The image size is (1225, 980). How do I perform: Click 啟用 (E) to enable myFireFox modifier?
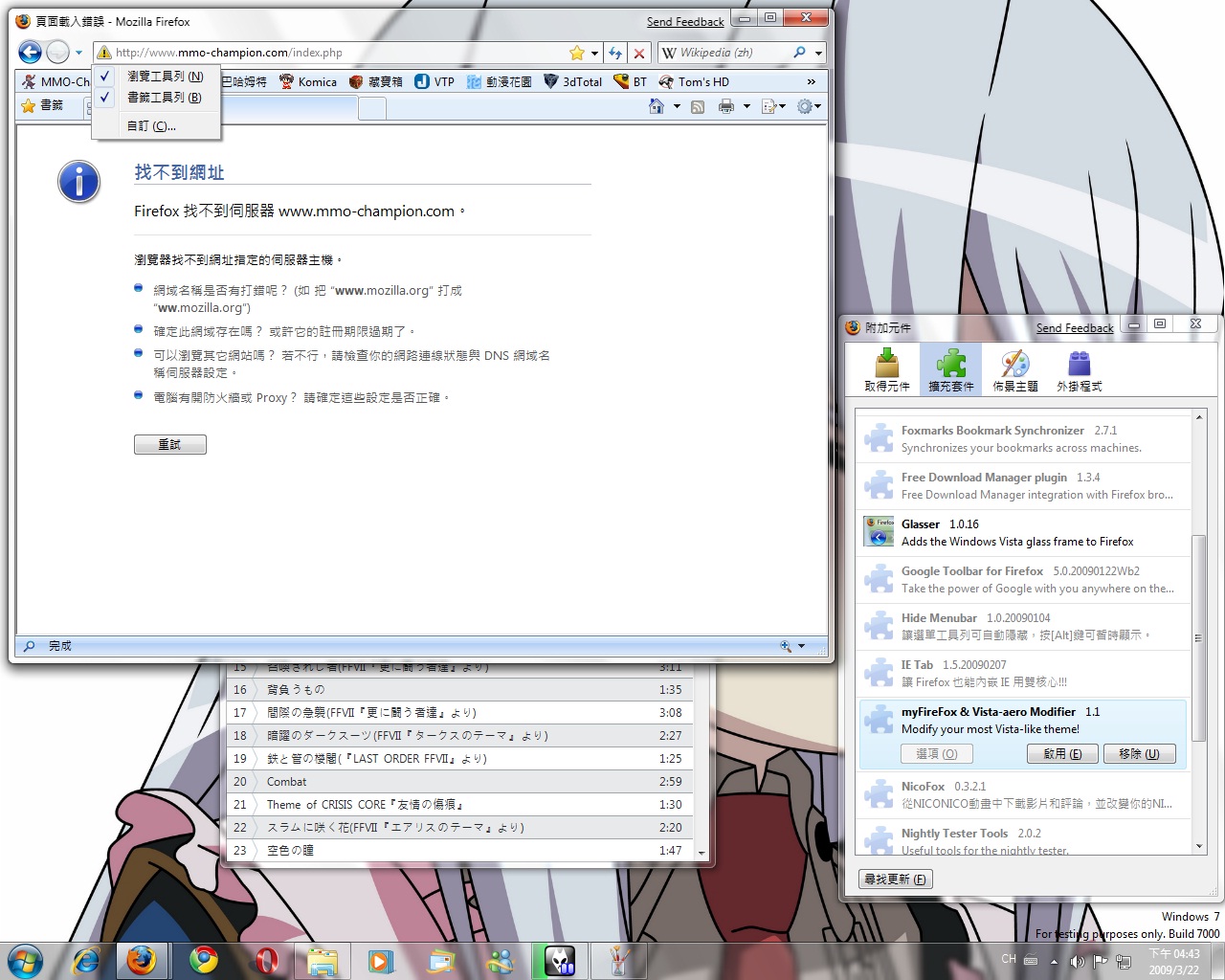click(x=1062, y=753)
